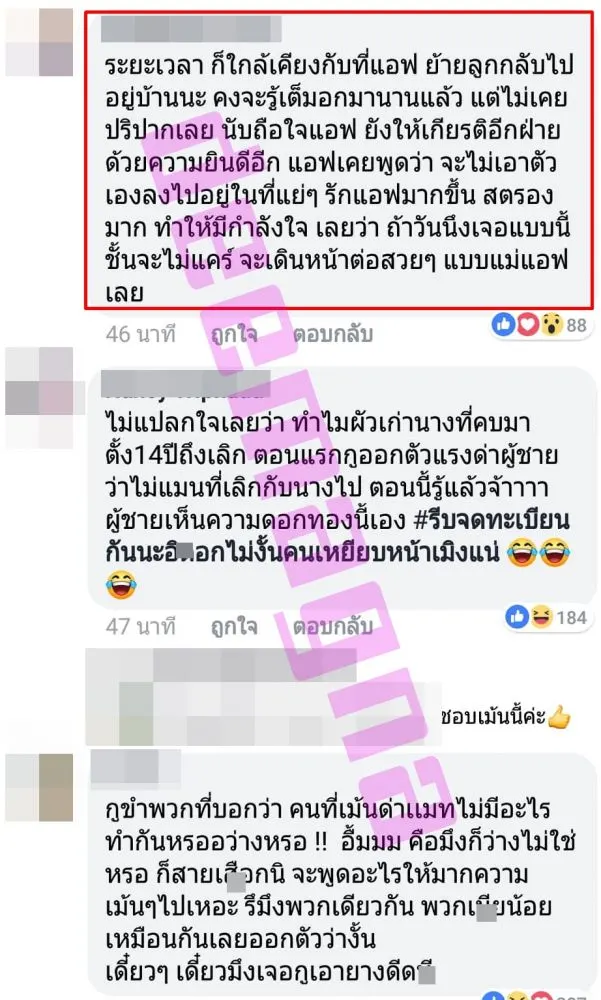Click blurred author name above the red-boxed comment

(x=191, y=29)
